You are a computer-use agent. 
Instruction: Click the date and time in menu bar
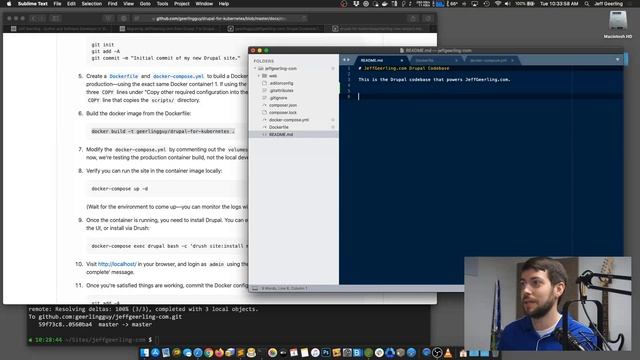pos(559,4)
